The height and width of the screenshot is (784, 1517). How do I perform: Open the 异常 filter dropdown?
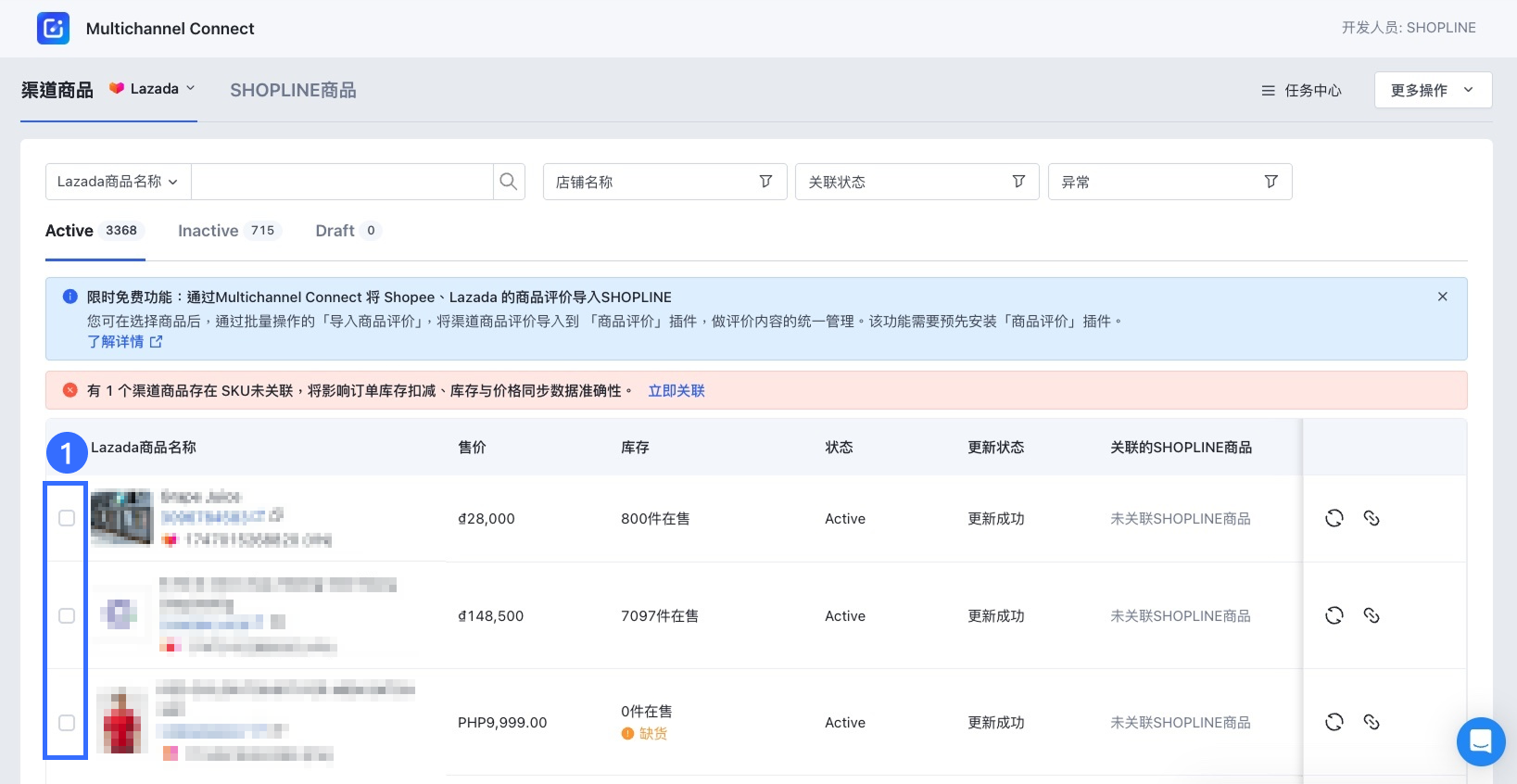[1170, 182]
